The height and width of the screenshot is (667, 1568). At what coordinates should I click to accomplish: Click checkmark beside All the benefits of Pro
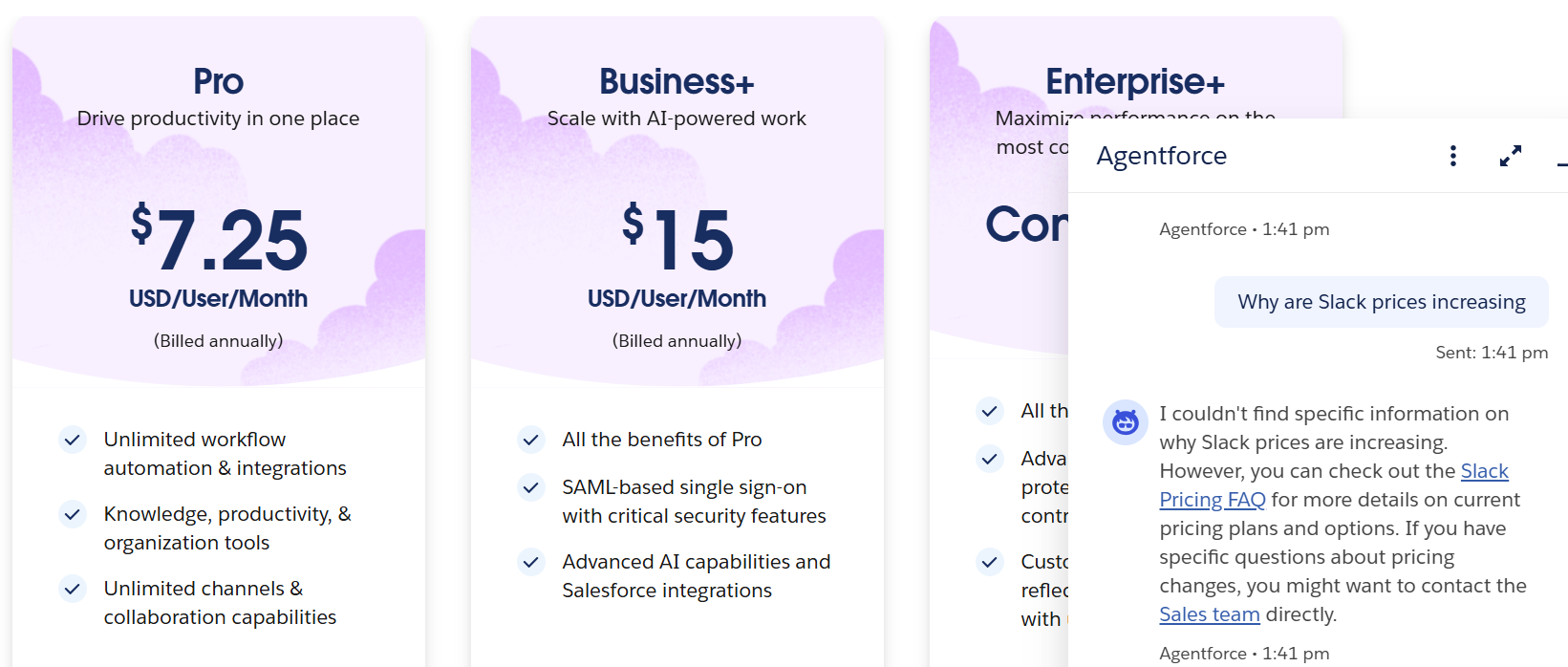tap(531, 440)
